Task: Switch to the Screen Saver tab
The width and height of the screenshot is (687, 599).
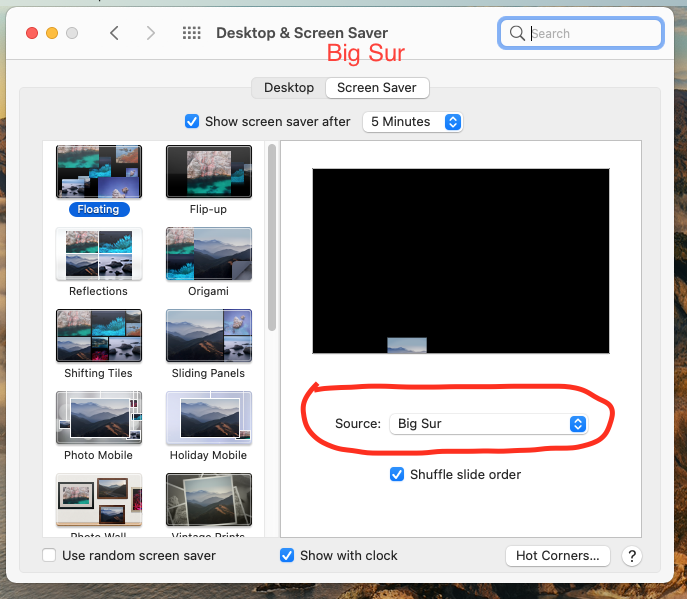Action: 377,88
